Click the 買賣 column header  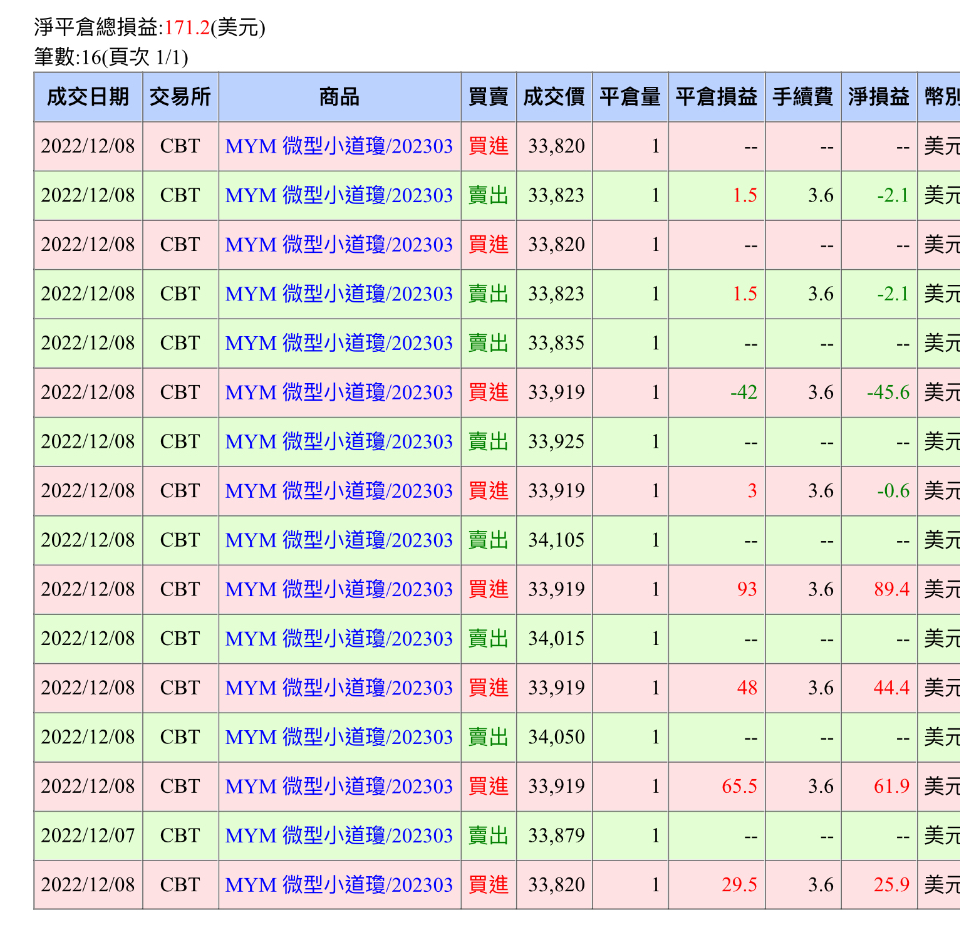coord(488,97)
